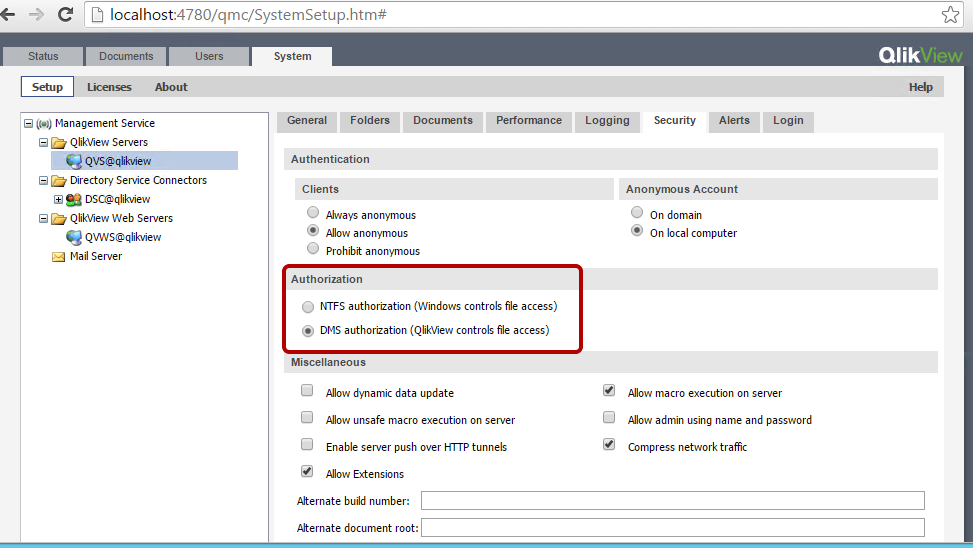Open the System tab
This screenshot has height=548, width=973.
tap(292, 56)
